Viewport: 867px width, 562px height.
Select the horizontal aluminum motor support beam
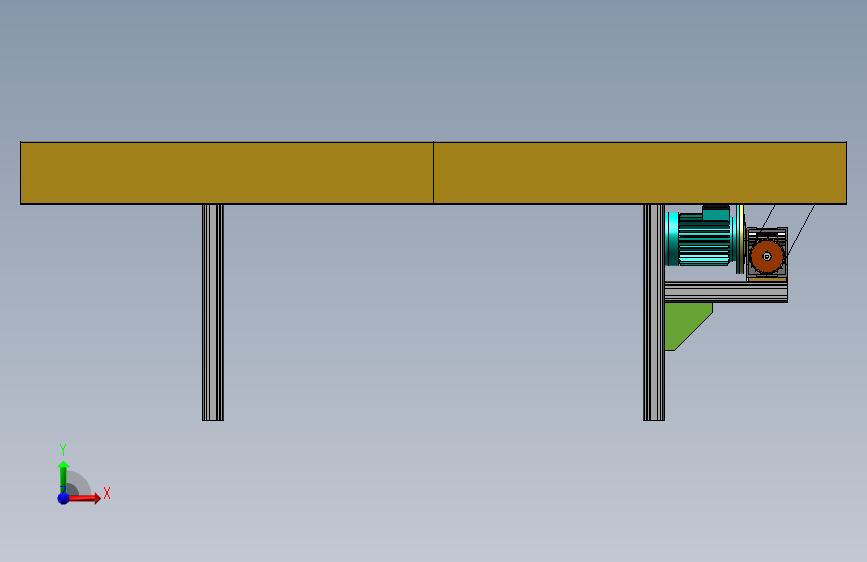(x=726, y=292)
